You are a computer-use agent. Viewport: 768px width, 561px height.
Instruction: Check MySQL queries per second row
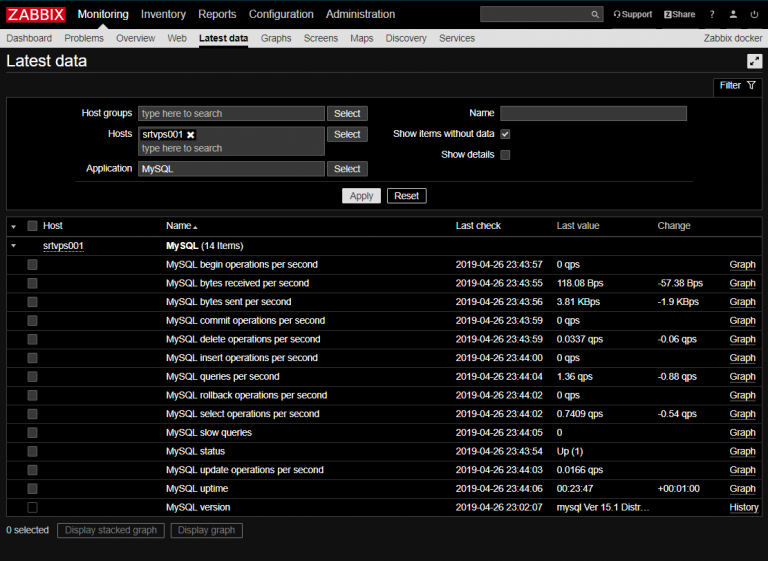pyautogui.click(x=32, y=377)
